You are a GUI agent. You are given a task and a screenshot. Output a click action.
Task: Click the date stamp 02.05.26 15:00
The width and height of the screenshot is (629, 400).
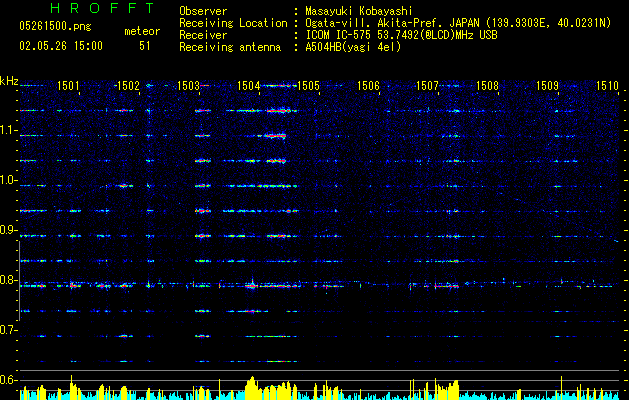[x=61, y=46]
